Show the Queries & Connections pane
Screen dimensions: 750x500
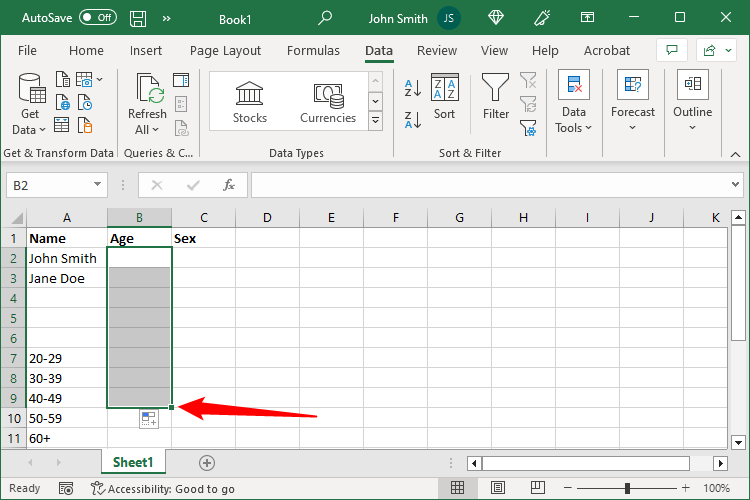tap(181, 80)
